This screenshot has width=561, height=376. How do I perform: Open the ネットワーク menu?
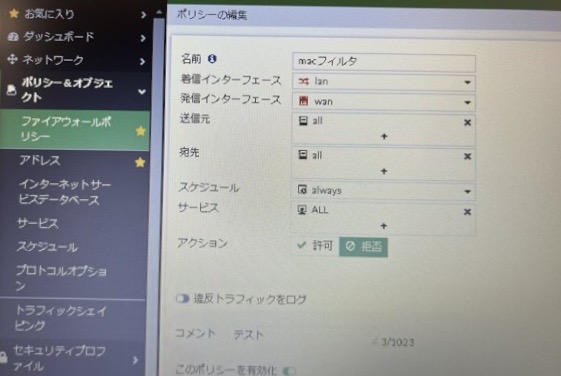point(76,60)
